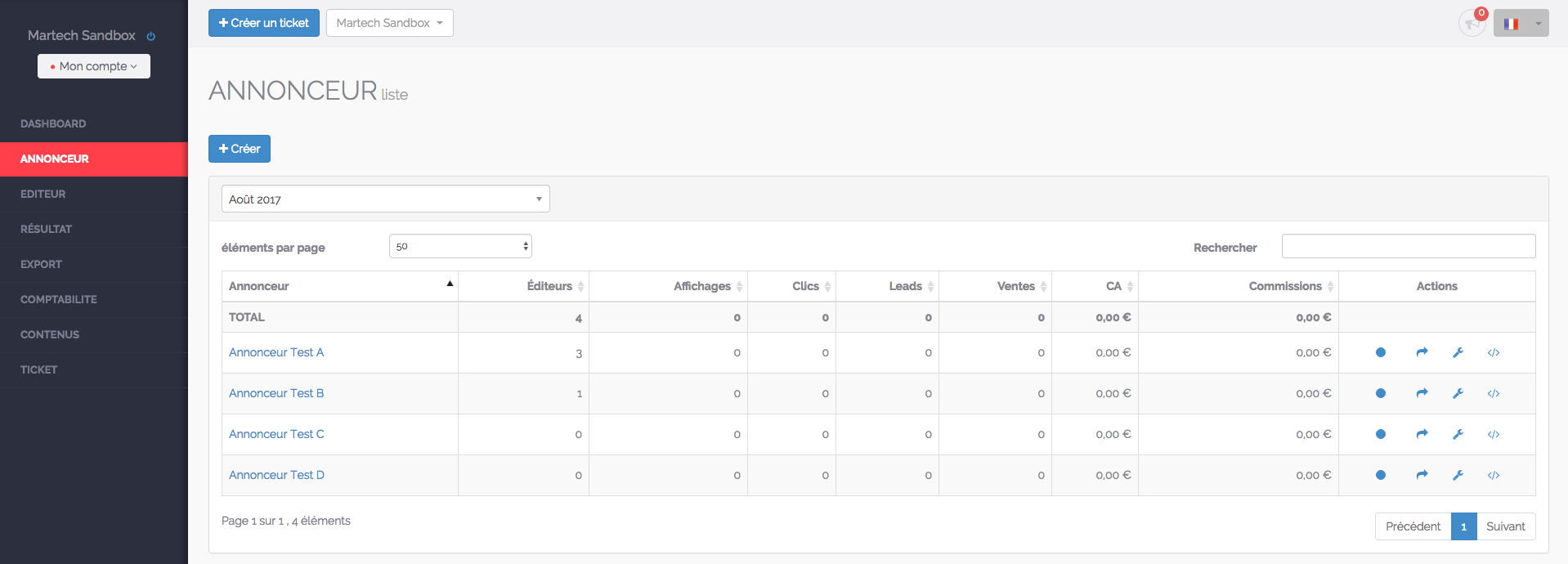Click code tag icon for Annonceur Test B

(x=1494, y=393)
